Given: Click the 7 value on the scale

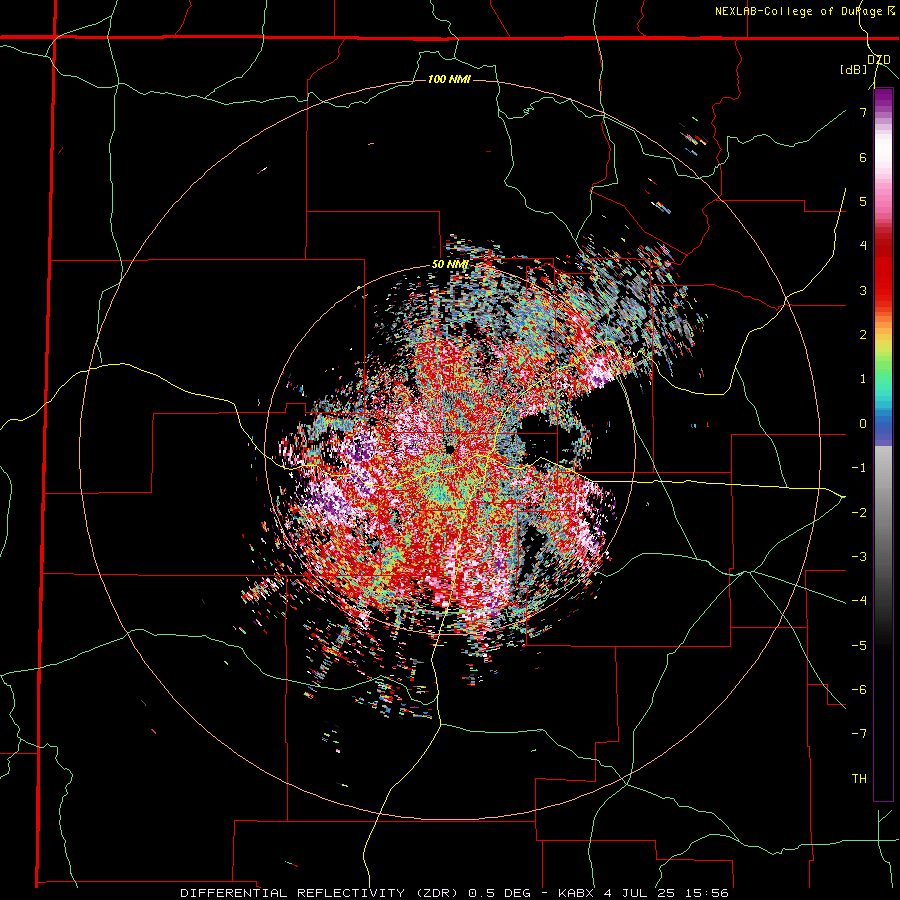Looking at the screenshot, I should coord(863,112).
